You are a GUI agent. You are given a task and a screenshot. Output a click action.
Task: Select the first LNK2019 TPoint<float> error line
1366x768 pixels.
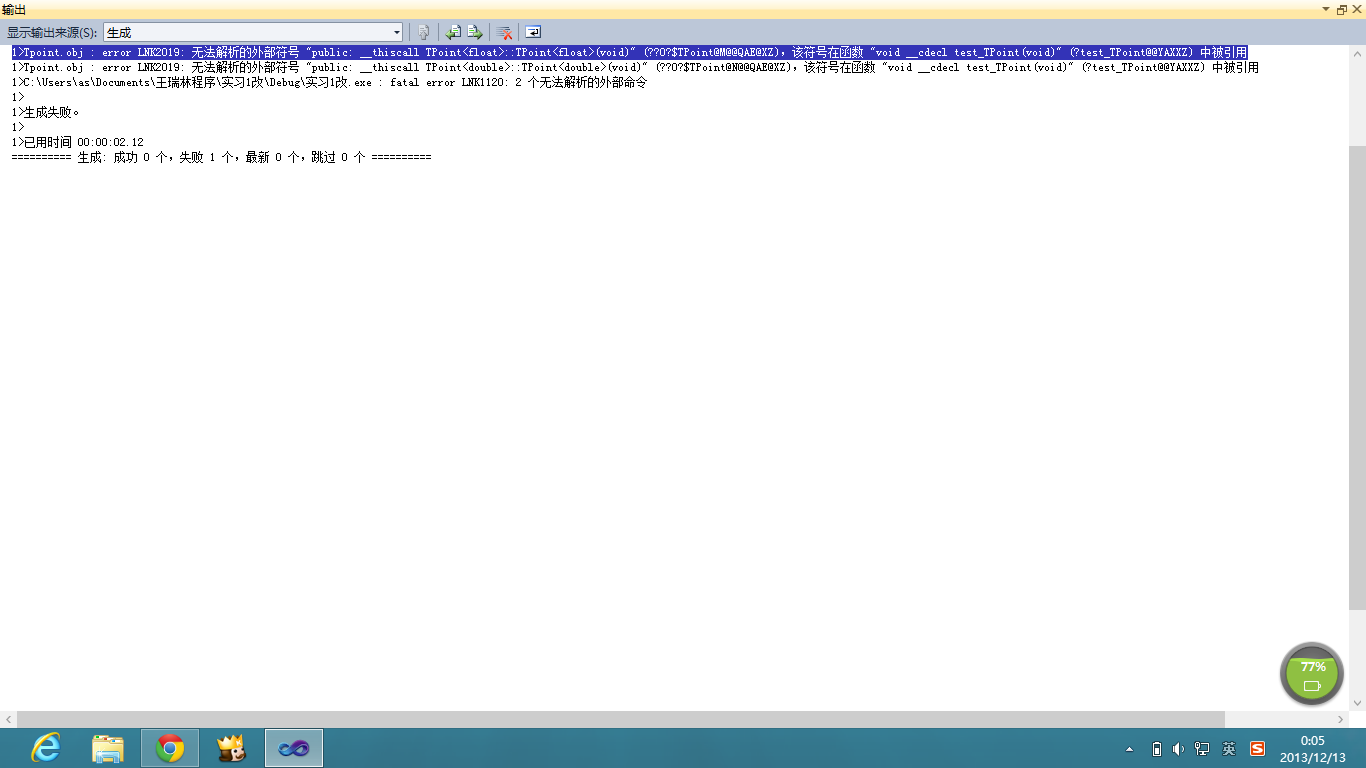629,52
